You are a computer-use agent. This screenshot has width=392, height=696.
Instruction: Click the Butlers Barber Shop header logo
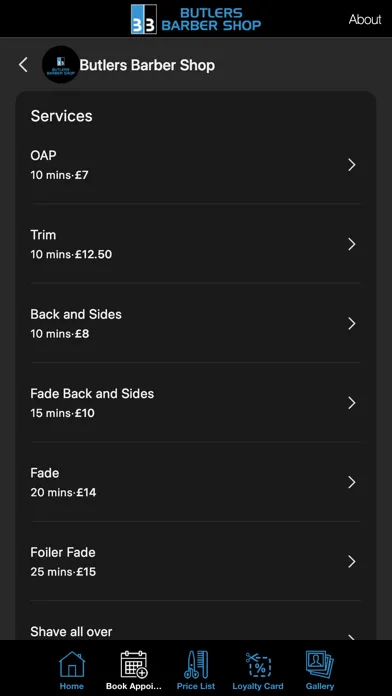coord(196,19)
